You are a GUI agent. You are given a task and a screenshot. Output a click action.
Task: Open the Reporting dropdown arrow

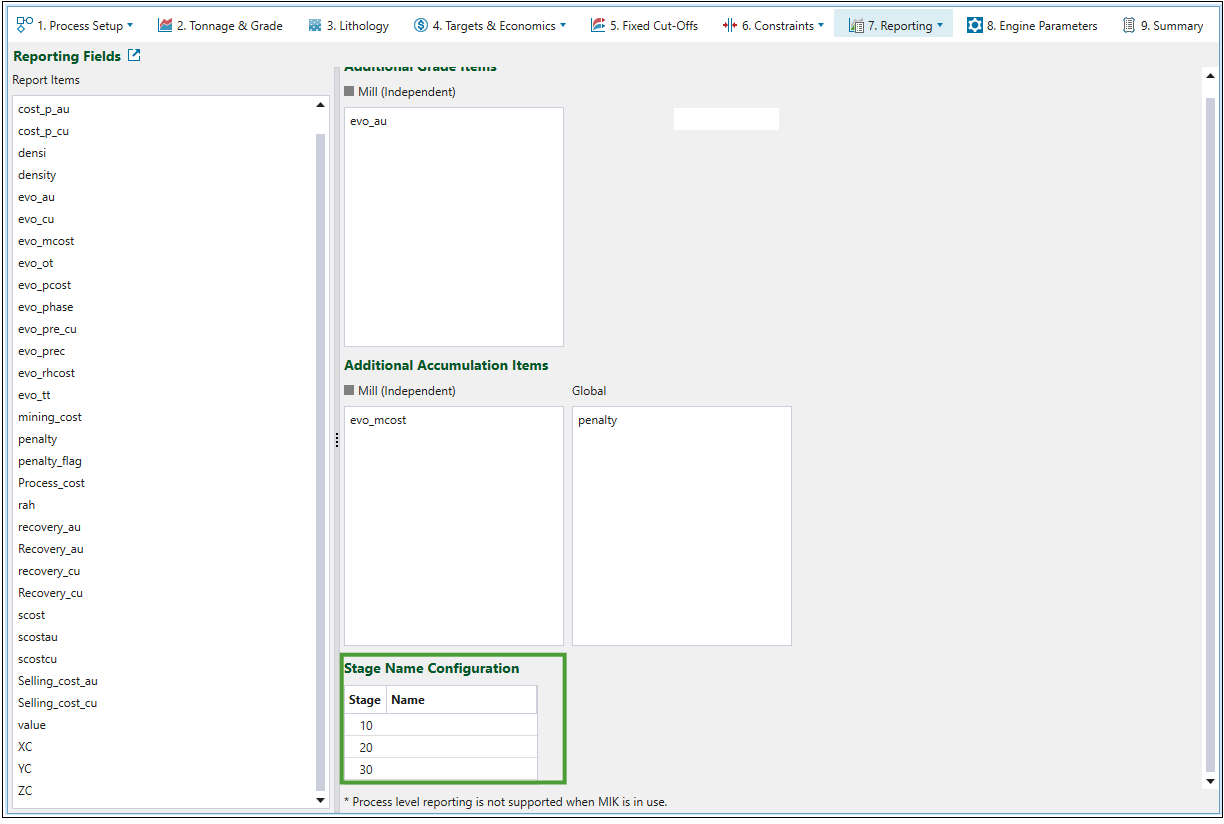[940, 25]
